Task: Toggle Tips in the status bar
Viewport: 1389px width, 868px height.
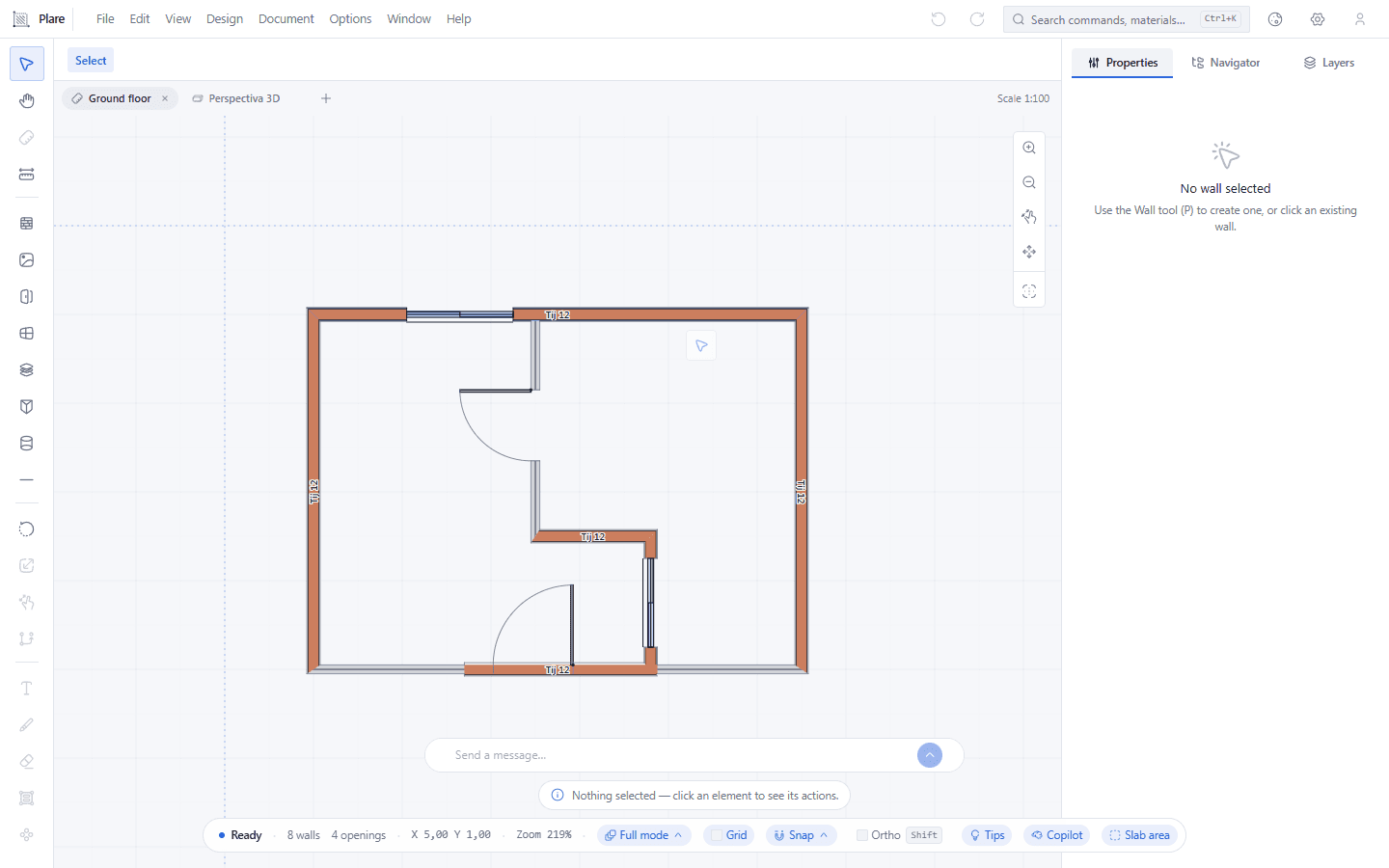Action: tap(987, 835)
